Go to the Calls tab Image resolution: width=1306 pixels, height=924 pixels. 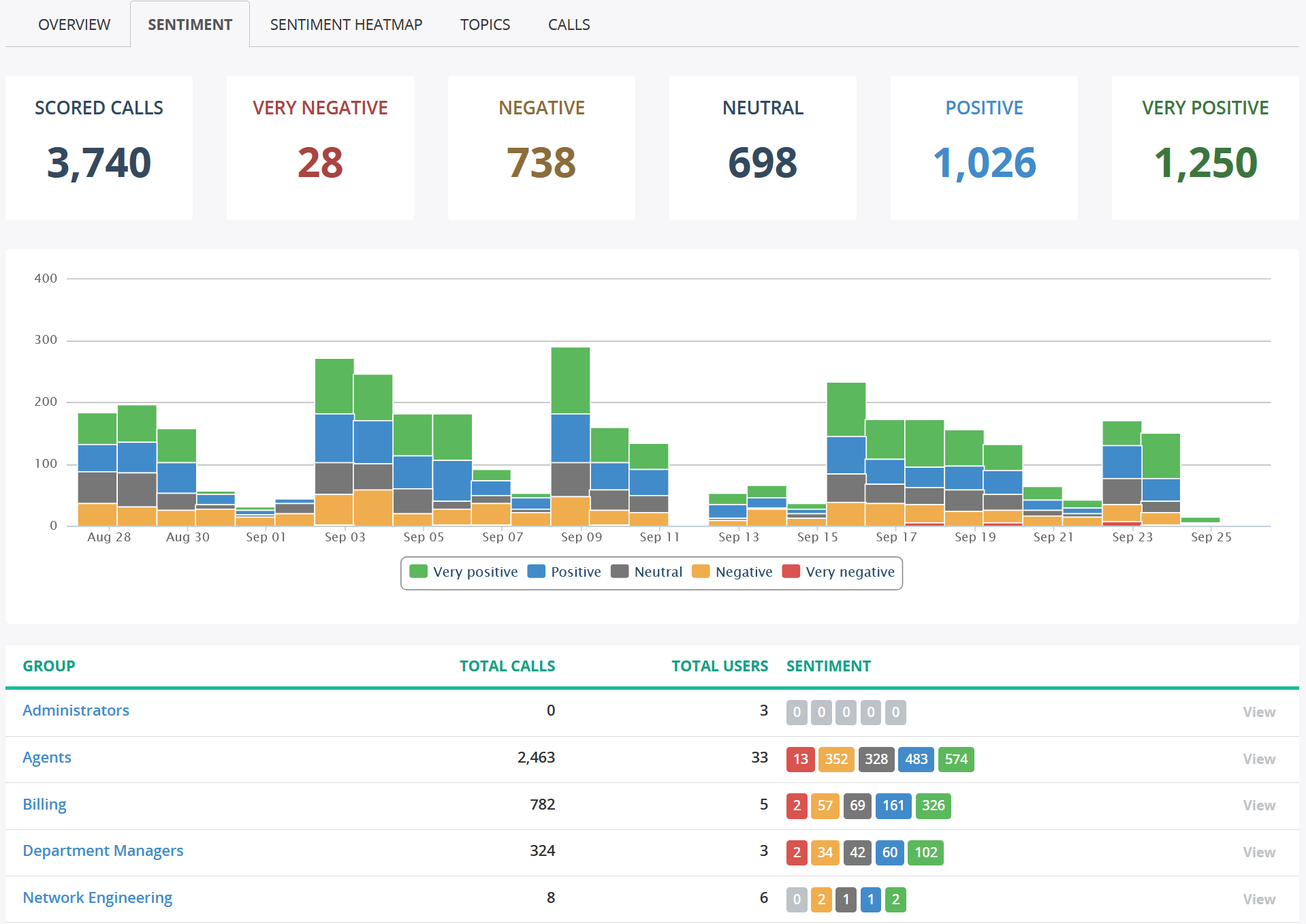pos(569,25)
